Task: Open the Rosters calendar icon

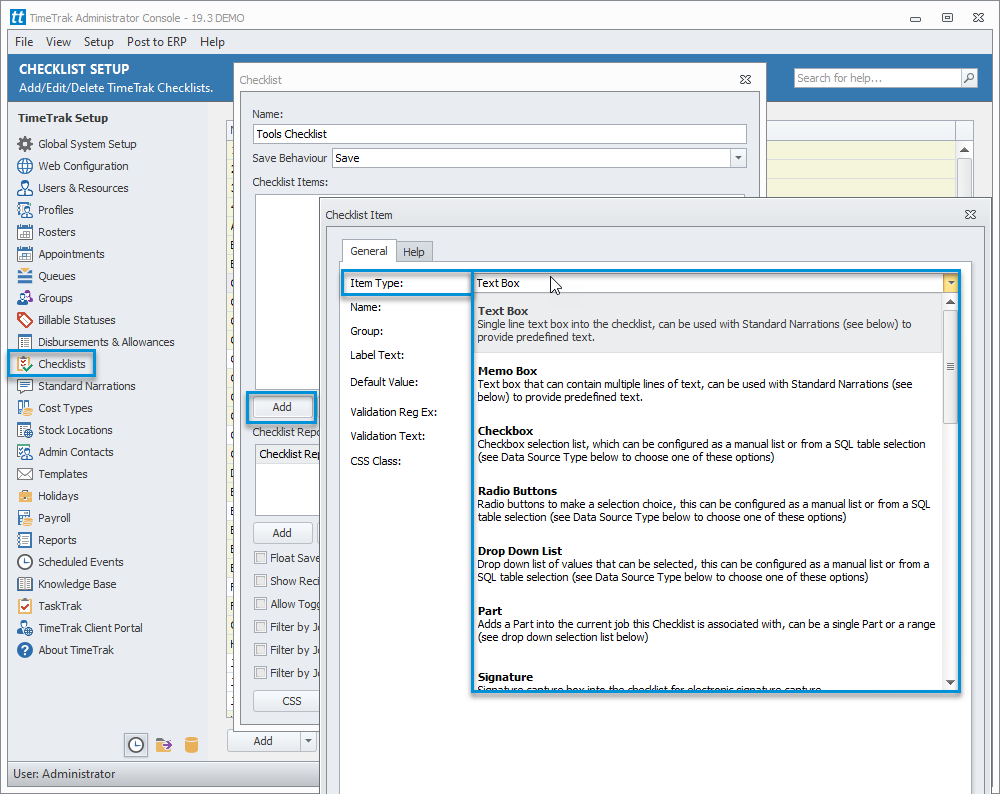Action: click(25, 232)
